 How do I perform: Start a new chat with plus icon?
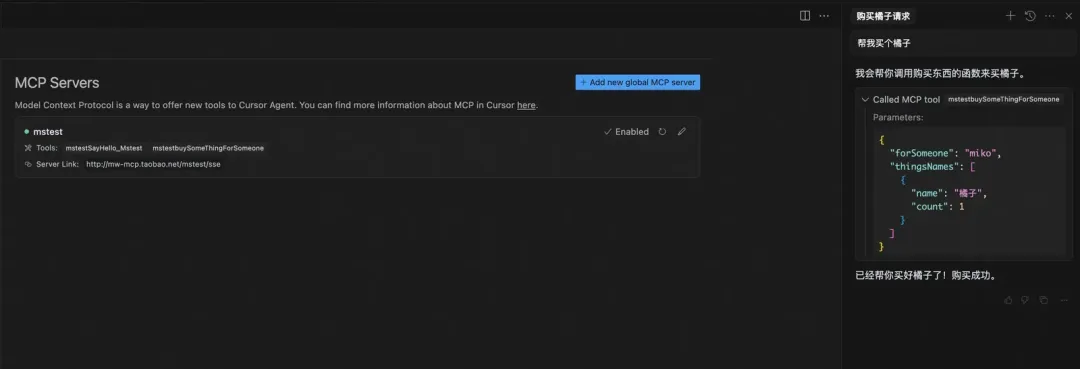tap(1010, 16)
